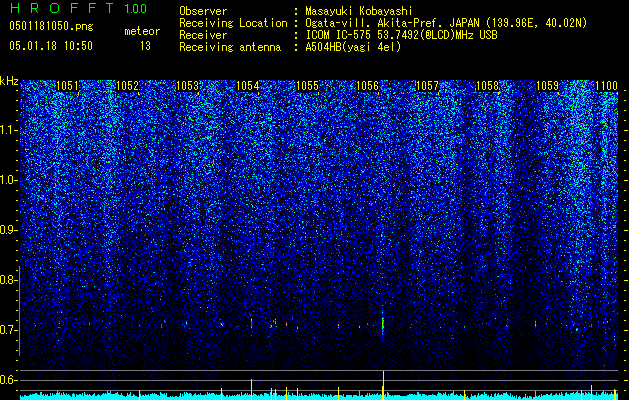Click the 0.7 kHz frequency label
Image resolution: width=629 pixels, height=400 pixels.
(x=7, y=330)
